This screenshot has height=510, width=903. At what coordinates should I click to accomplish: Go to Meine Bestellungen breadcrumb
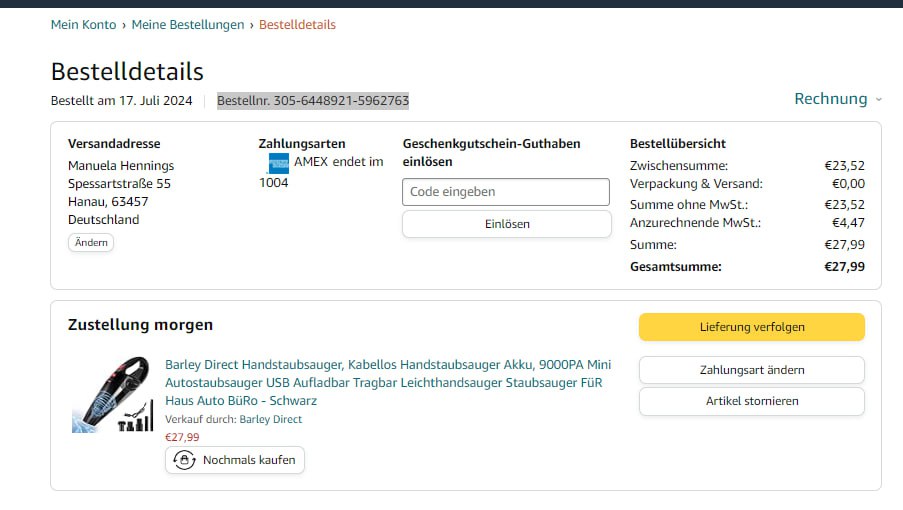click(188, 25)
